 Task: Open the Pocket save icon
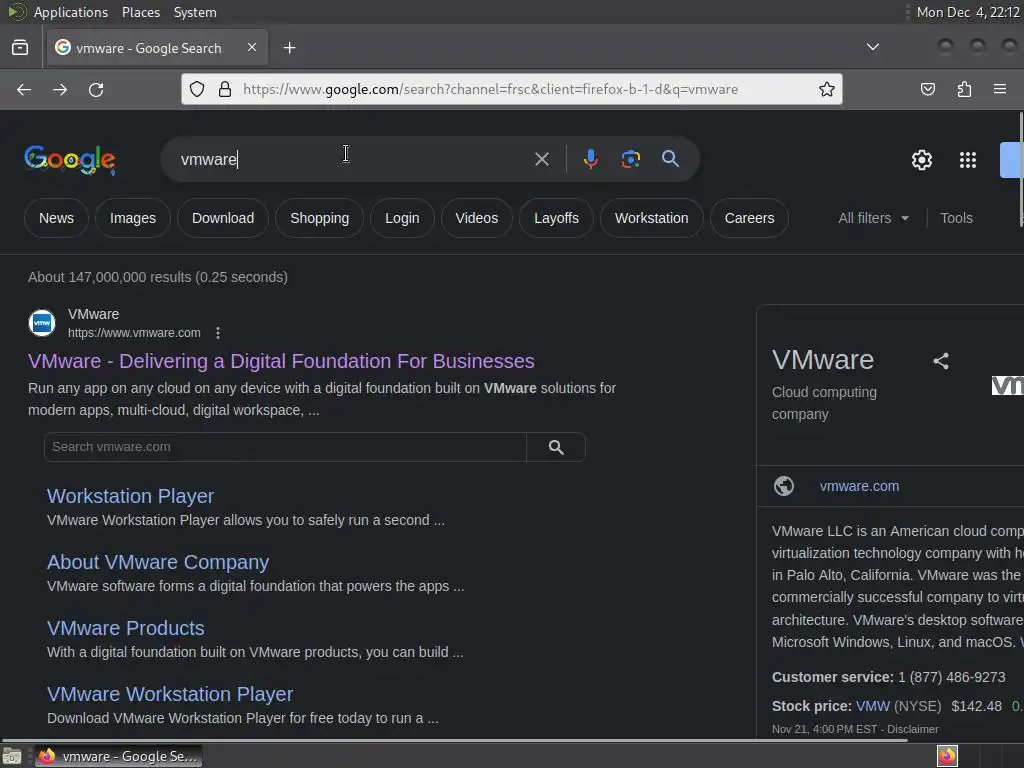click(x=927, y=89)
